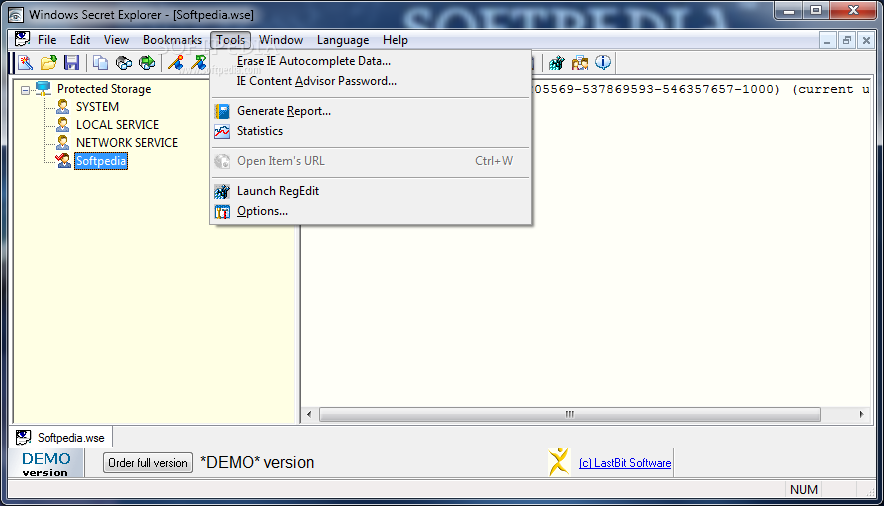Collapse the Protected Storage tree node
The height and width of the screenshot is (506, 884).
pyautogui.click(x=25, y=90)
